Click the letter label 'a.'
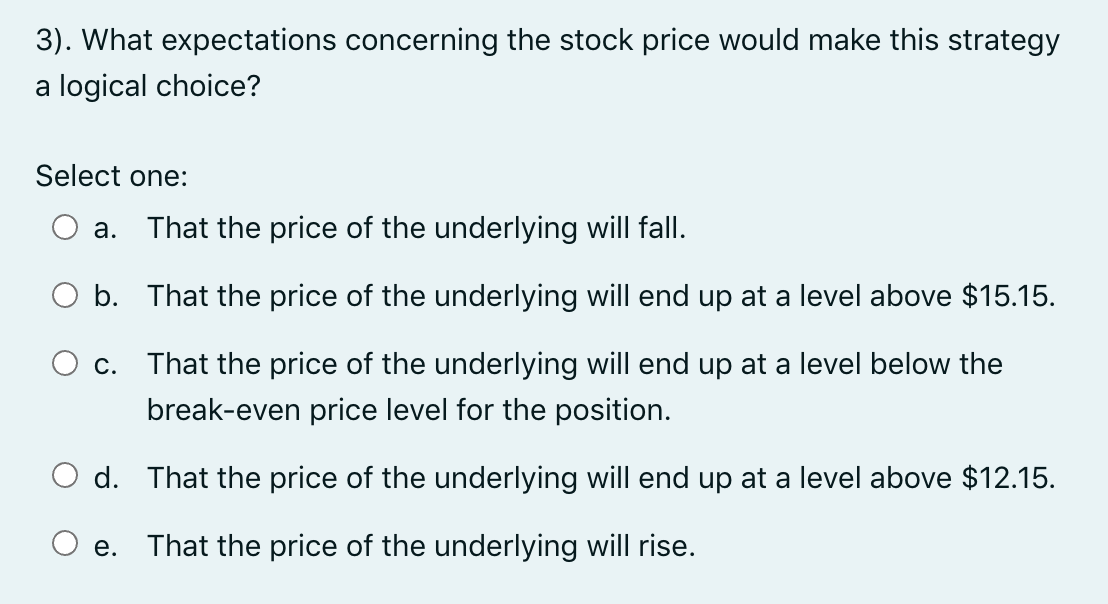Image resolution: width=1108 pixels, height=604 pixels. click(105, 229)
